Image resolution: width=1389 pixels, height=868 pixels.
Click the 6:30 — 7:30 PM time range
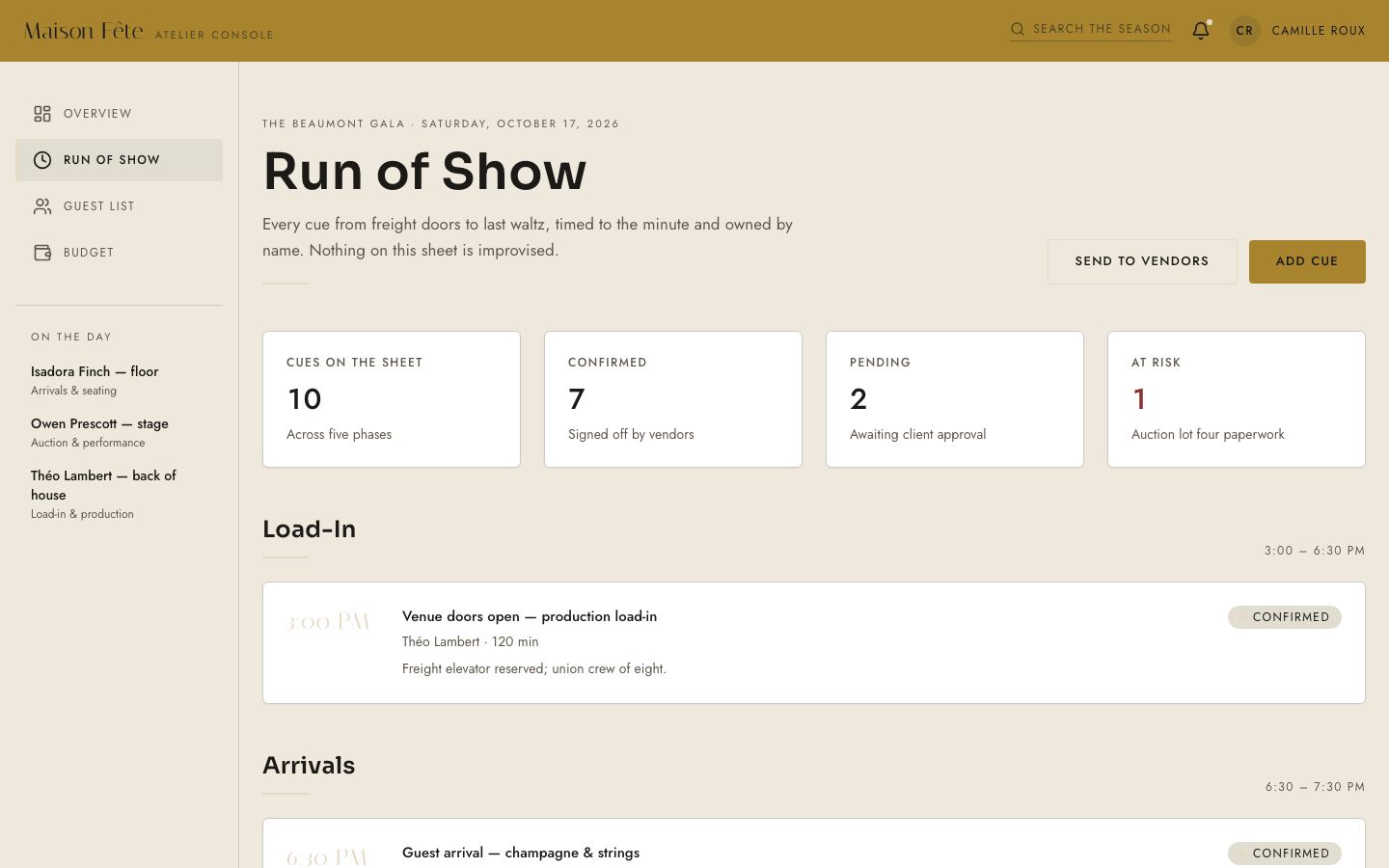tap(1315, 787)
